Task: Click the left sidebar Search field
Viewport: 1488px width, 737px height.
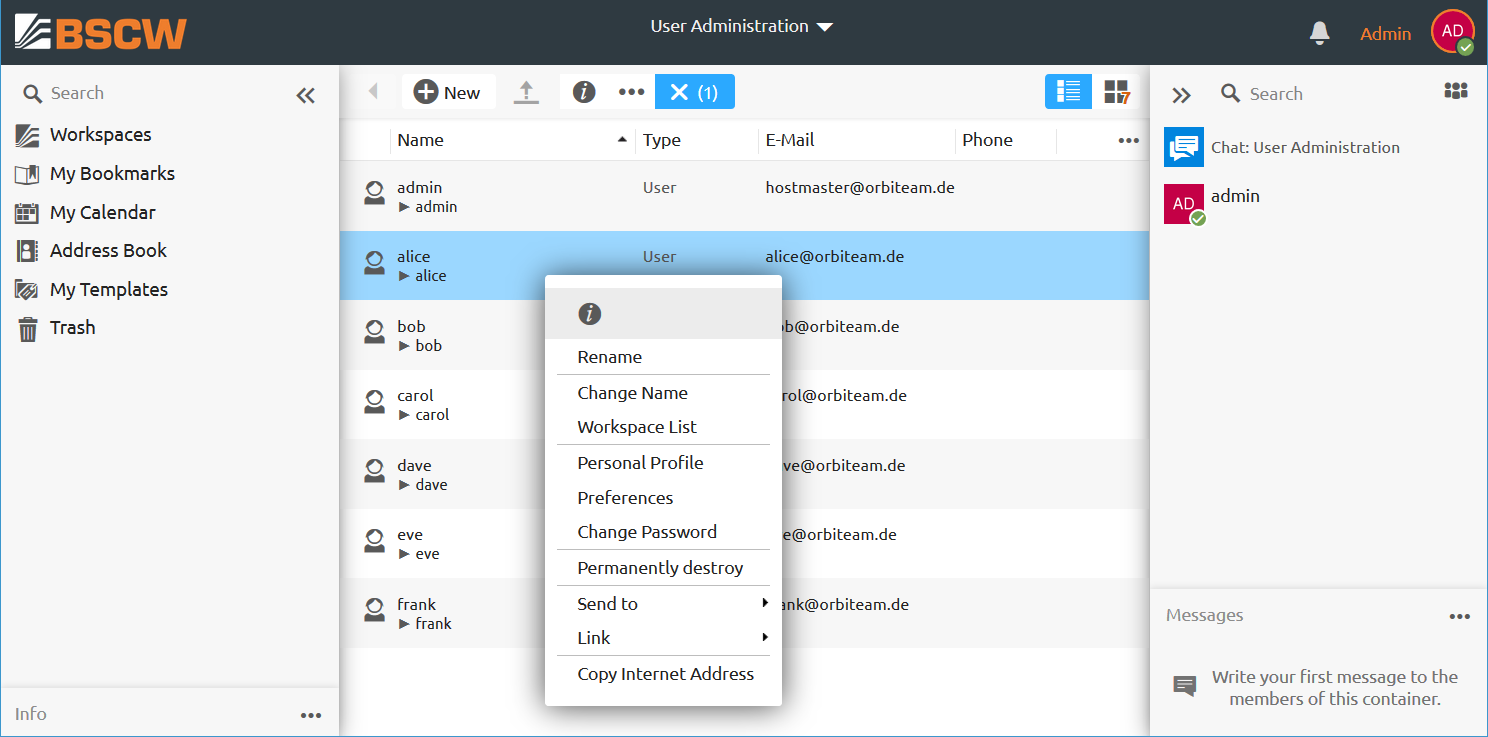Action: click(150, 93)
